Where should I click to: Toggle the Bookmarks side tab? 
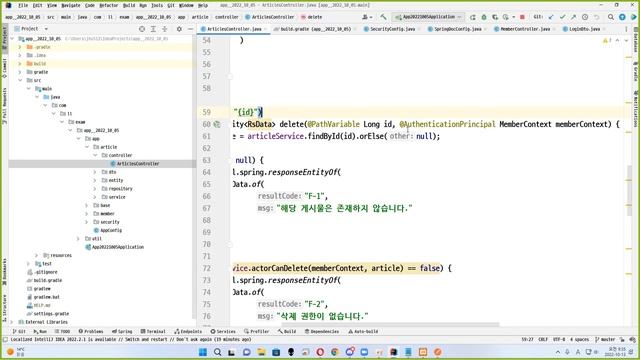pos(4,272)
